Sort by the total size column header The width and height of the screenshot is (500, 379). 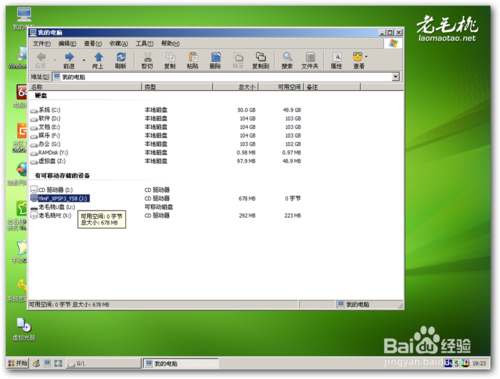(236, 87)
